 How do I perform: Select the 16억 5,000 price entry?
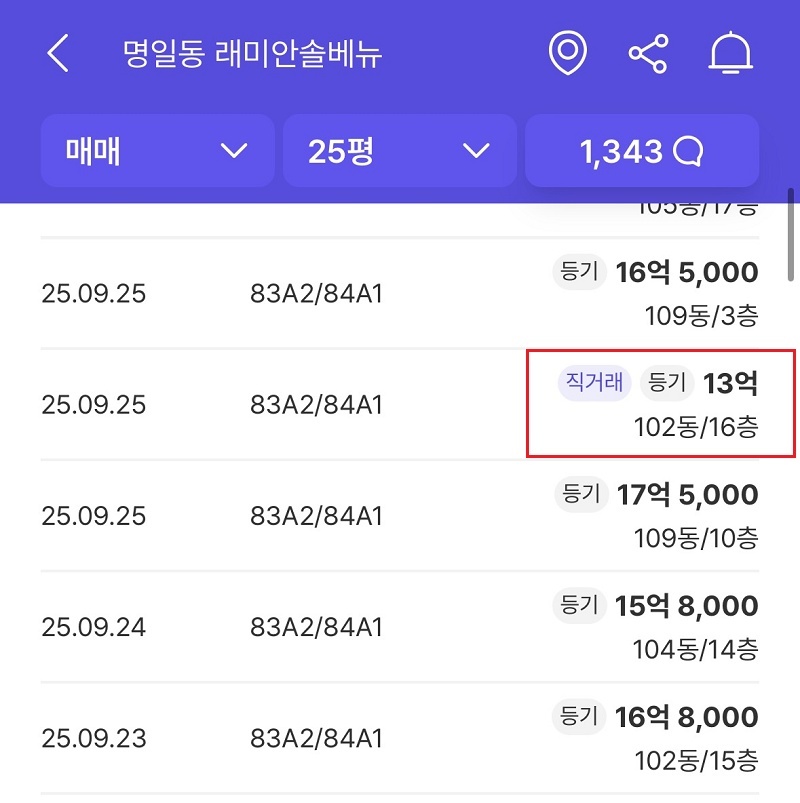(687, 272)
